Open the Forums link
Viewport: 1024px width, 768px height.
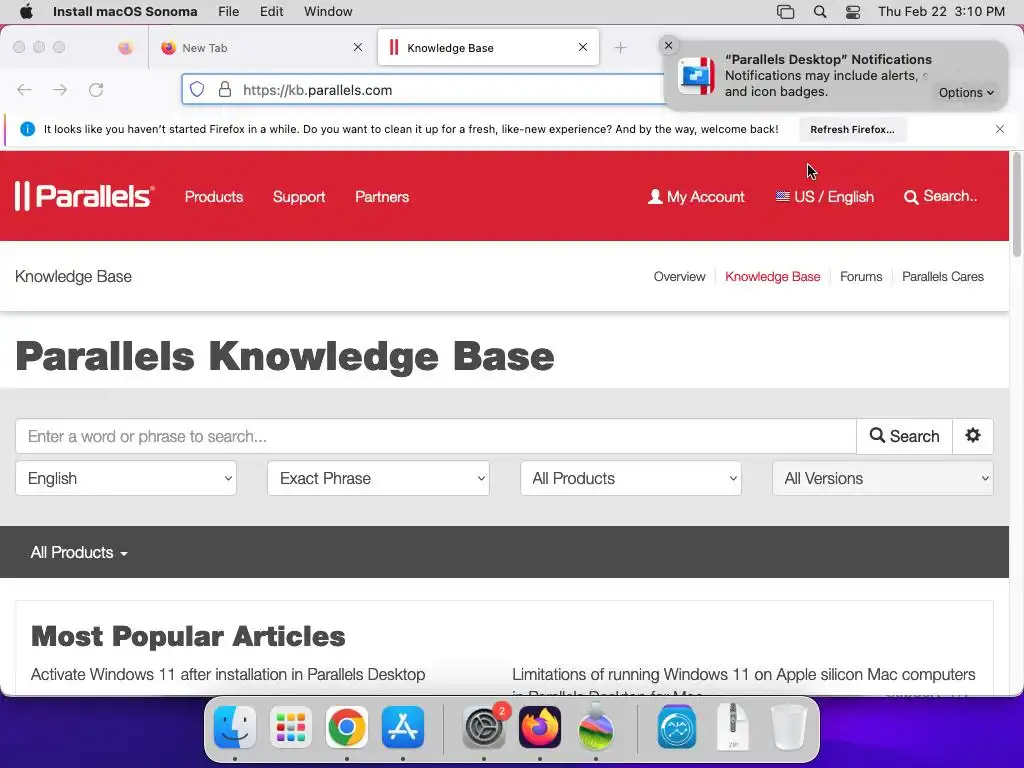click(861, 276)
